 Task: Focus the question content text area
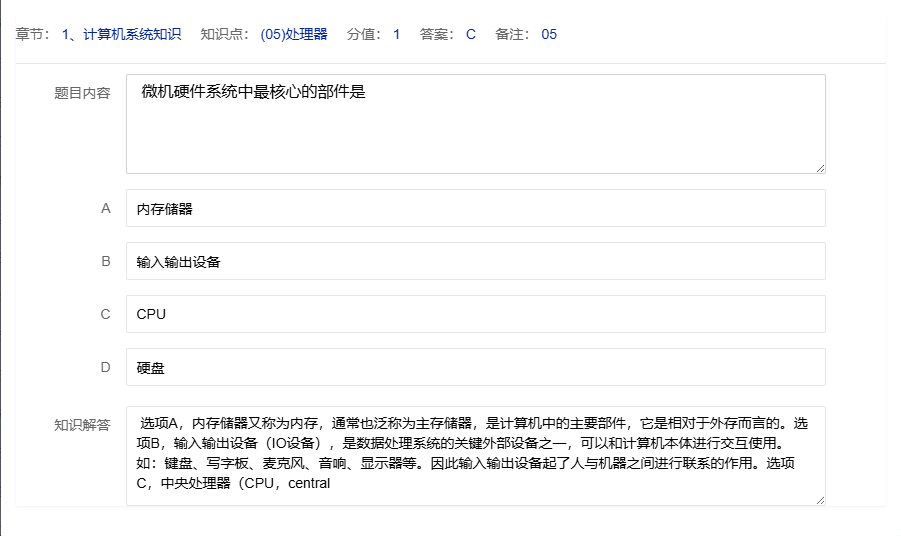click(x=475, y=123)
